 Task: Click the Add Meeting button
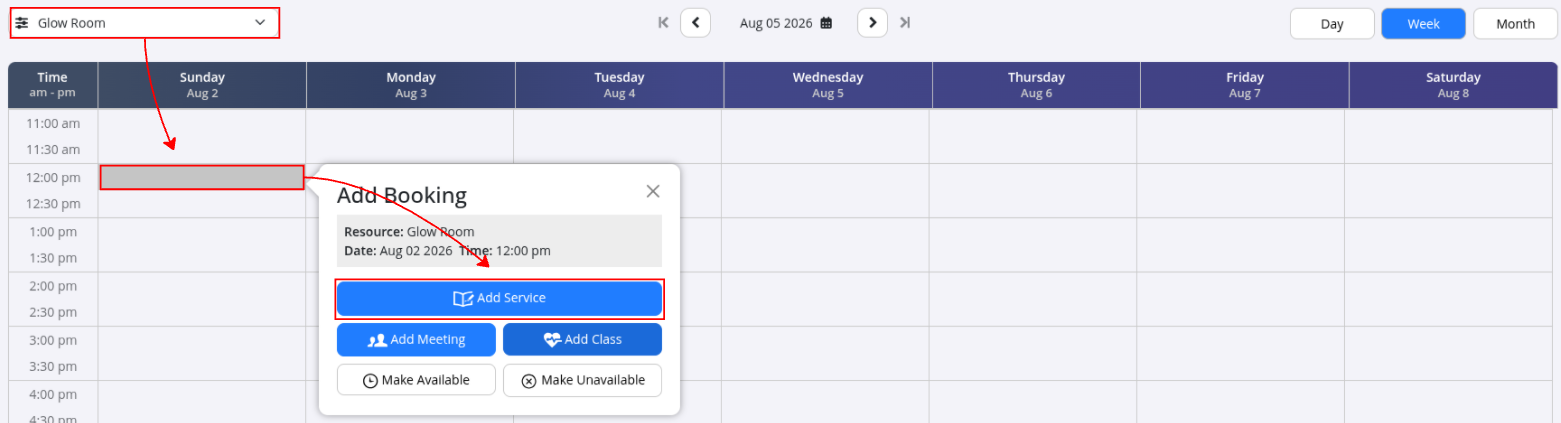point(416,340)
